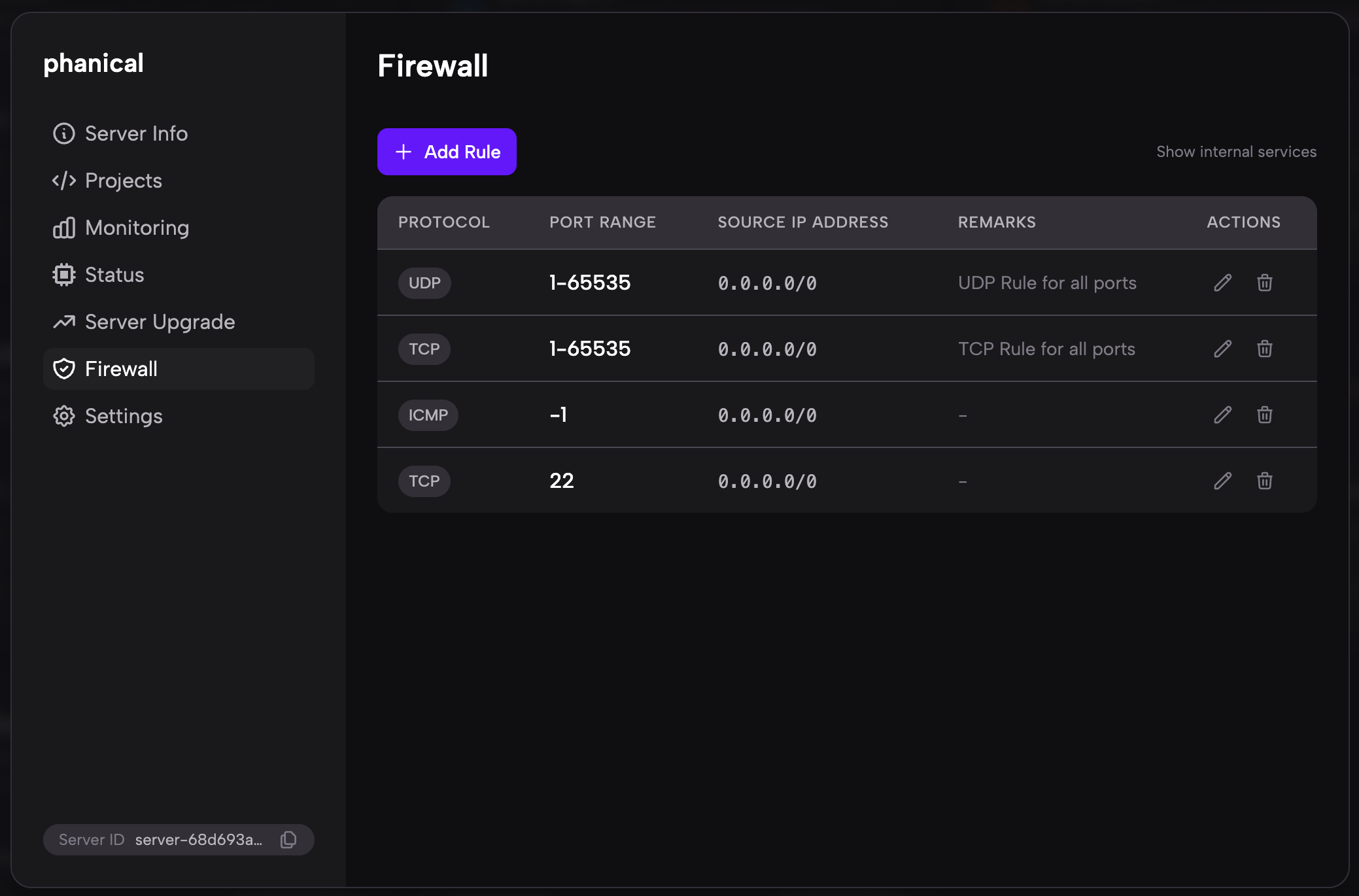This screenshot has width=1359, height=896.
Task: Click the Port Range column header
Action: [602, 222]
